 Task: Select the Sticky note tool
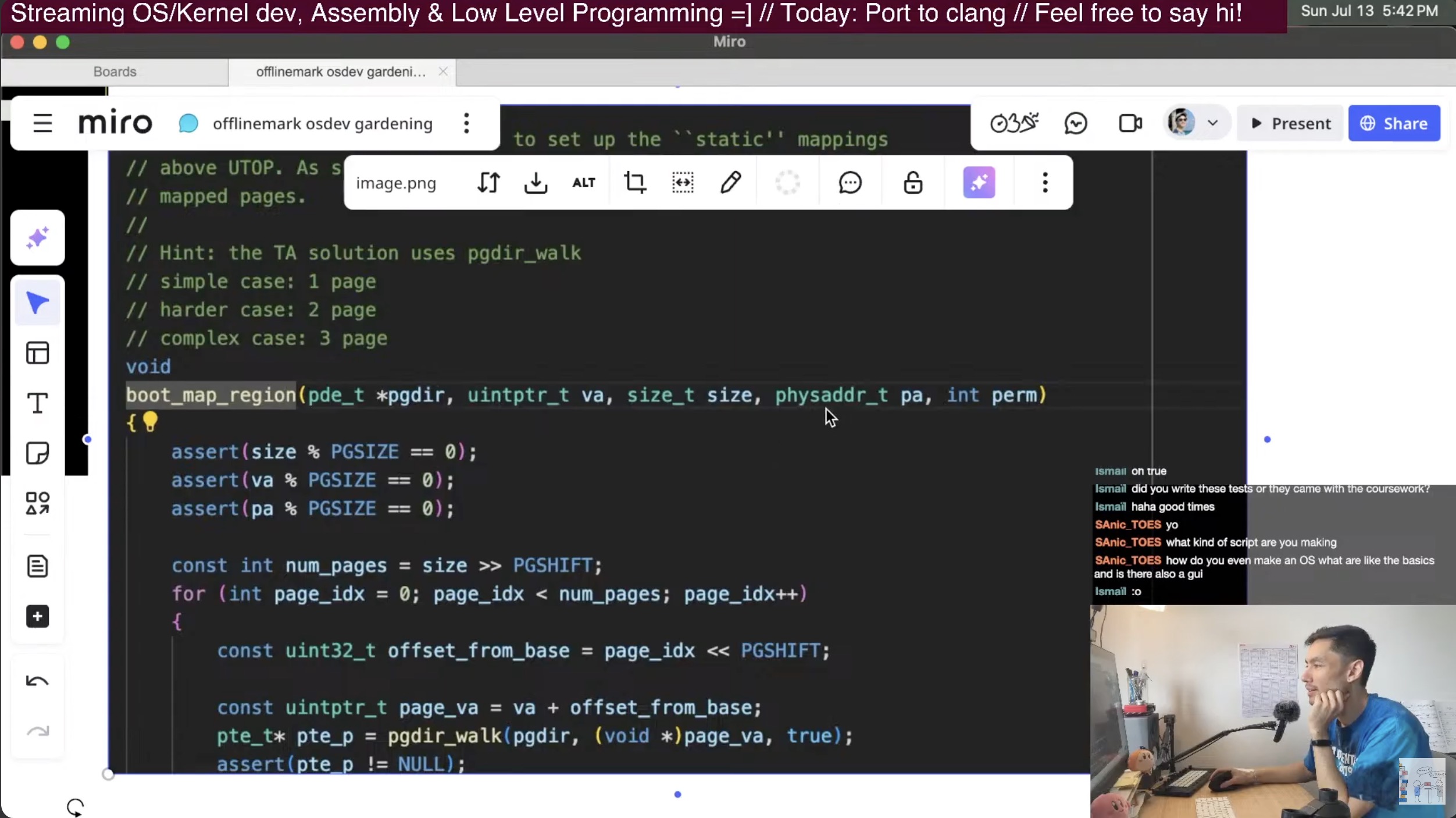point(37,453)
